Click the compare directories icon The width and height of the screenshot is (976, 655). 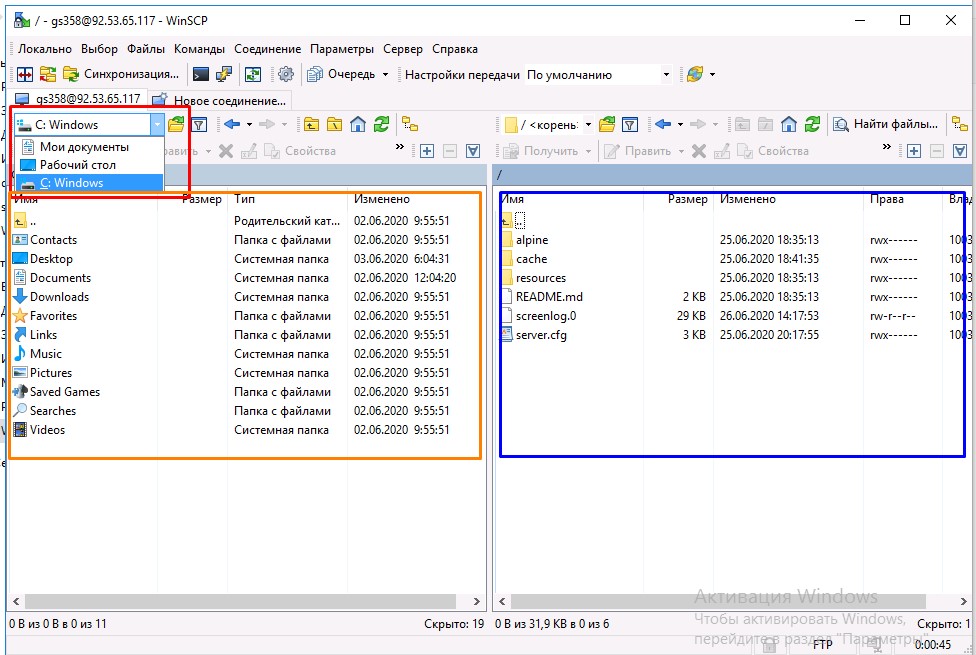(24, 74)
